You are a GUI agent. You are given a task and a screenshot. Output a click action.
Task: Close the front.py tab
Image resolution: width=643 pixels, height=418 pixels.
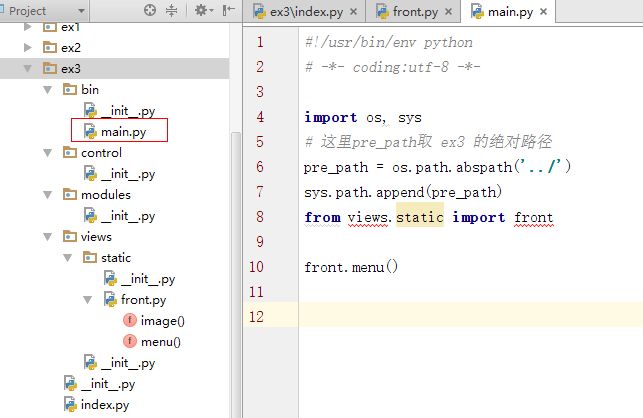[x=449, y=12]
